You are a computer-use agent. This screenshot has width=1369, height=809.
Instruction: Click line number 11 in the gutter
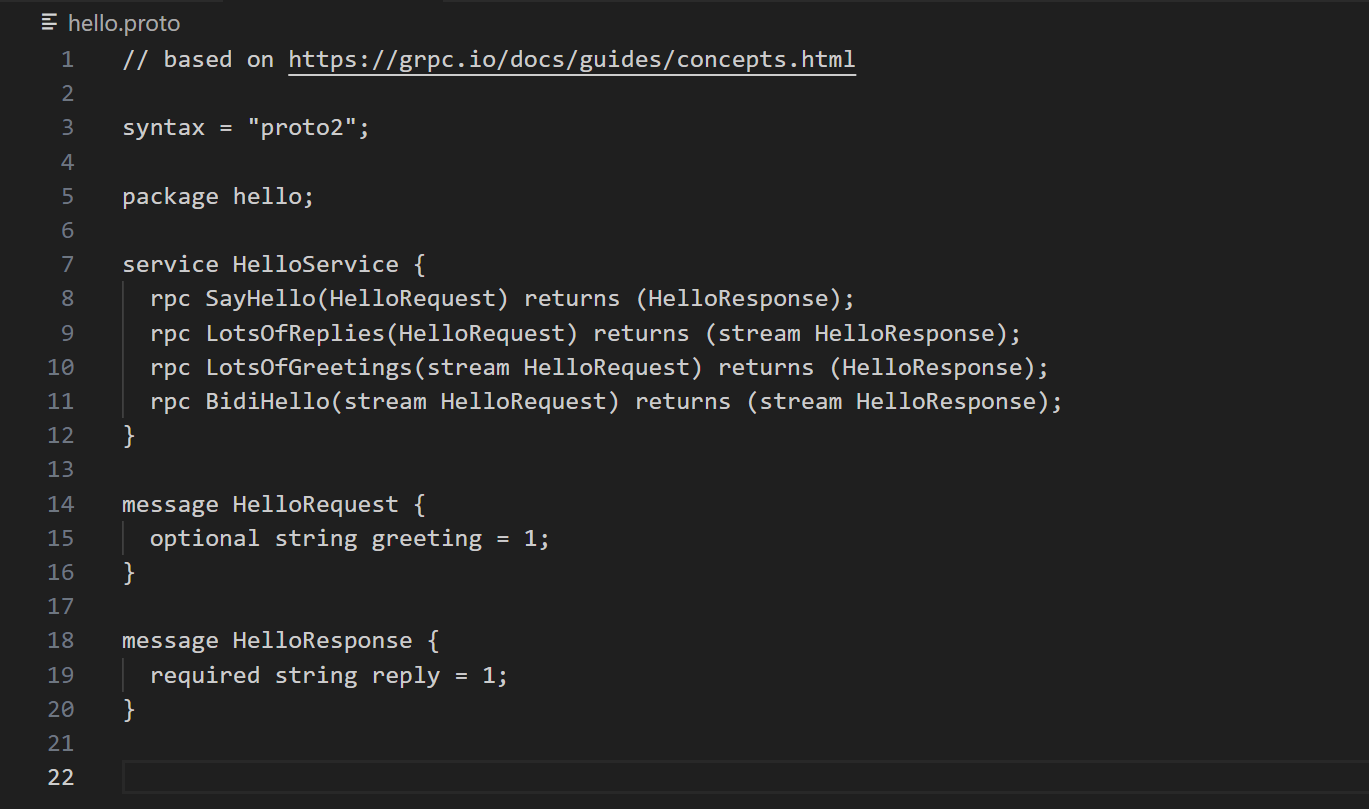click(x=61, y=401)
